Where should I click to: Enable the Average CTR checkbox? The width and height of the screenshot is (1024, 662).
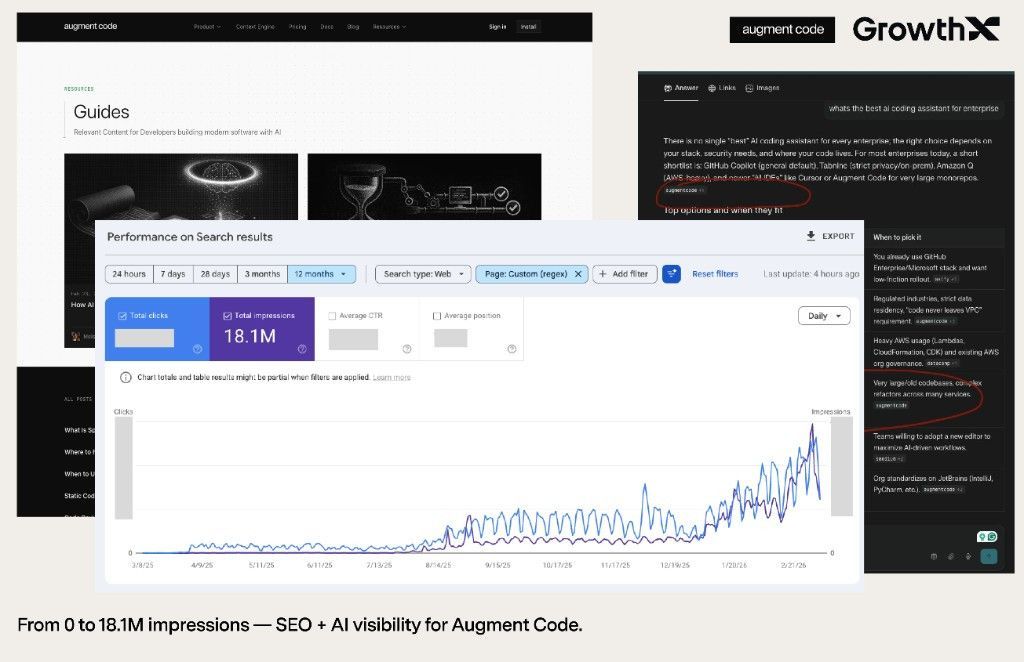point(332,316)
